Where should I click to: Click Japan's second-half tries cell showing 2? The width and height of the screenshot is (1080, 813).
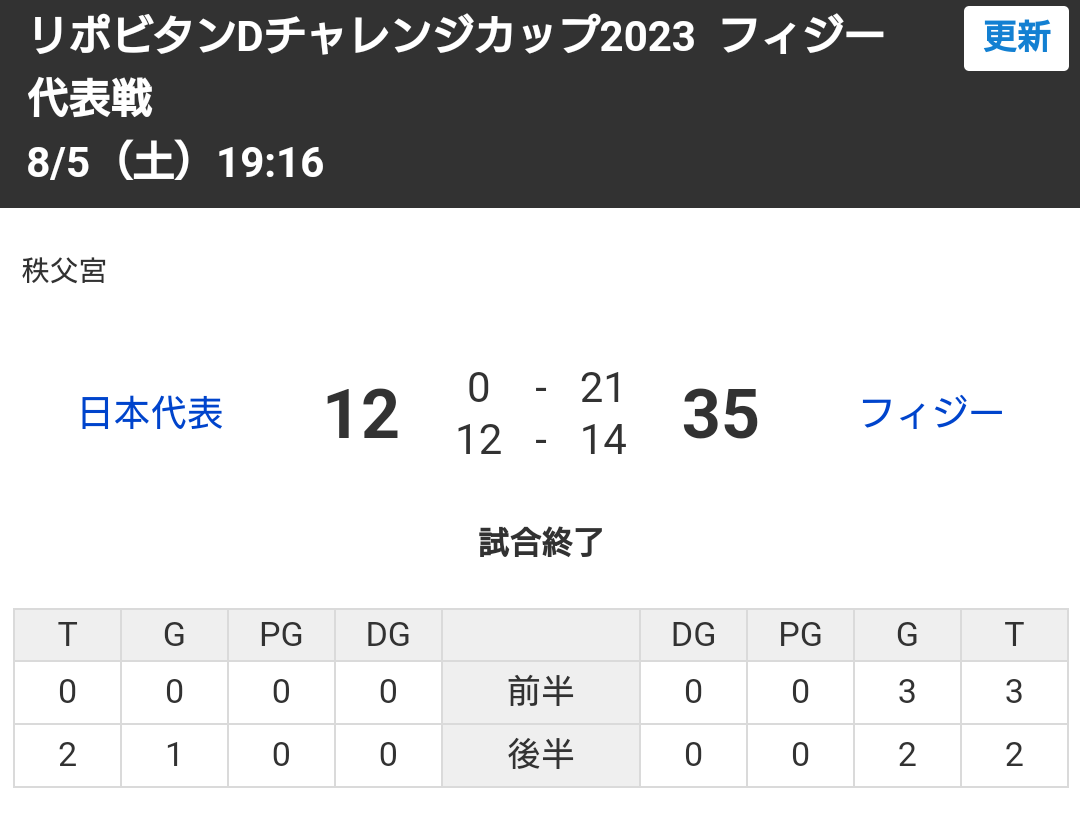(x=67, y=755)
